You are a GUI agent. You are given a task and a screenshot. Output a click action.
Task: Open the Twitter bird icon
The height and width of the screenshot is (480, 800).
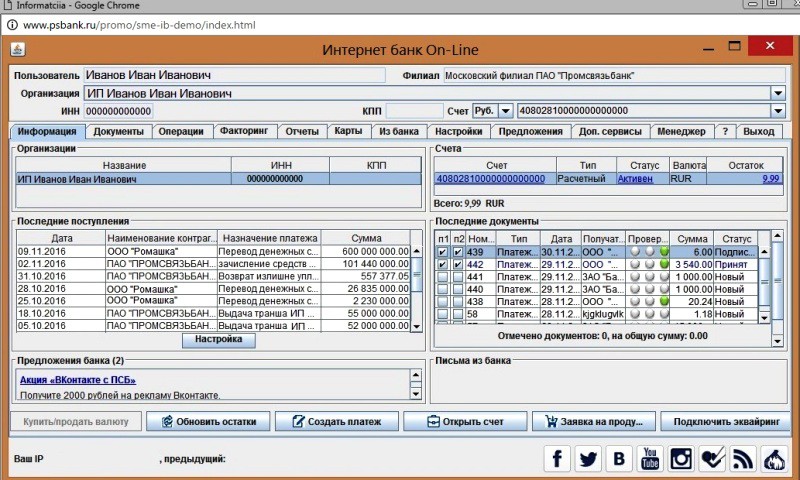[589, 459]
